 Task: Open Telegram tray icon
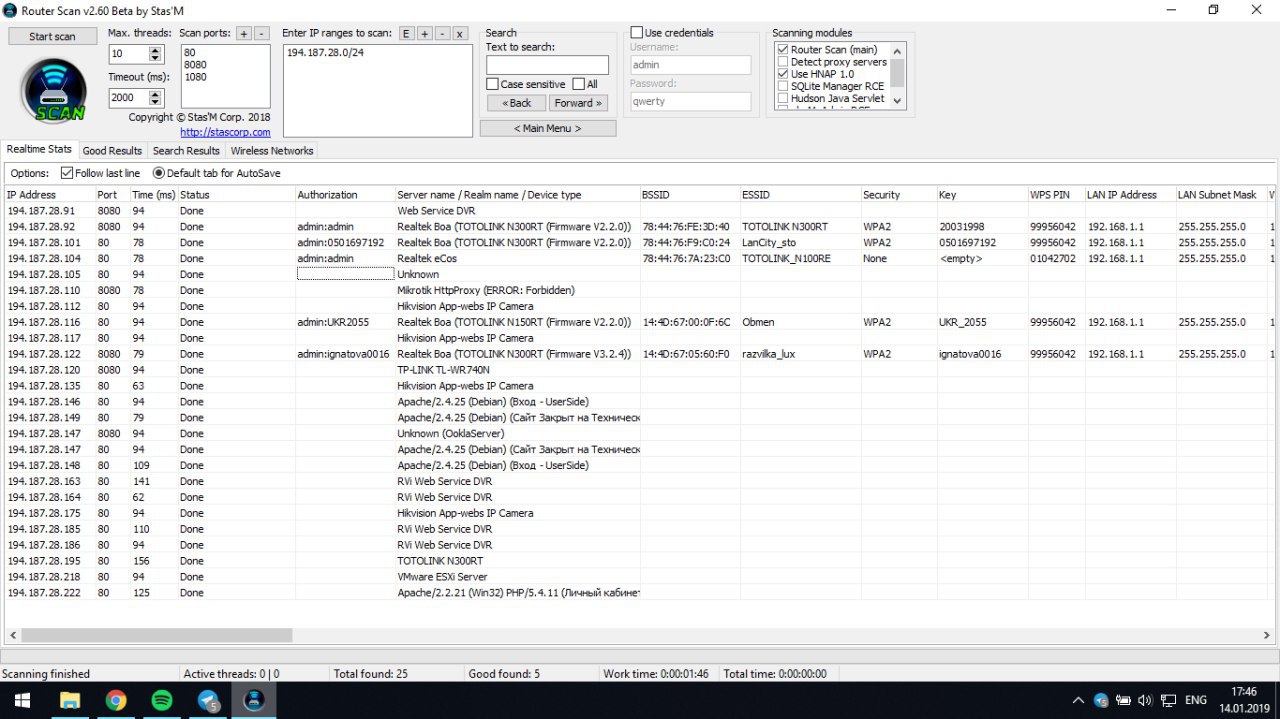[x=1101, y=700]
